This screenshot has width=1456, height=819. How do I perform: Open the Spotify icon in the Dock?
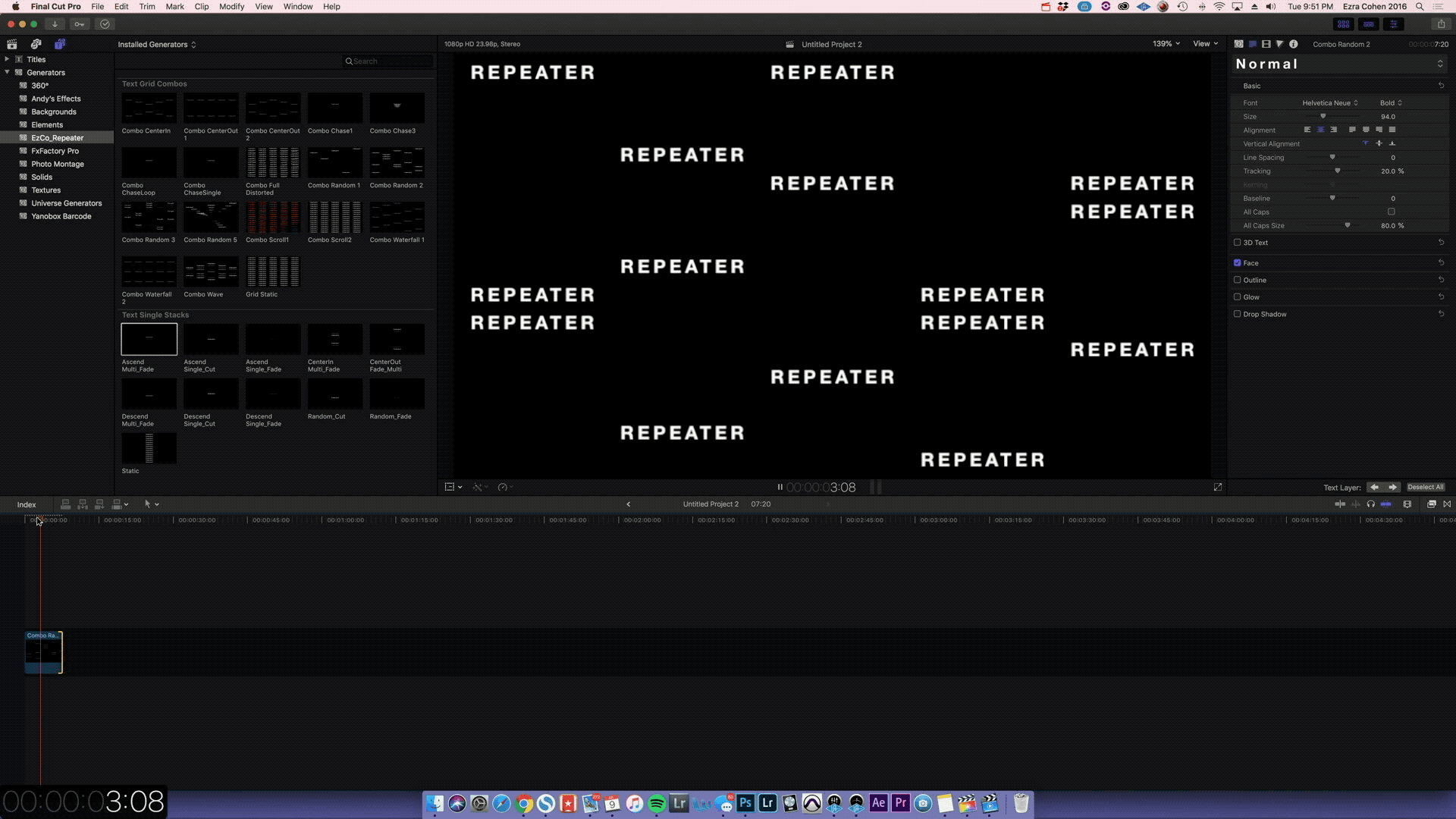(657, 803)
